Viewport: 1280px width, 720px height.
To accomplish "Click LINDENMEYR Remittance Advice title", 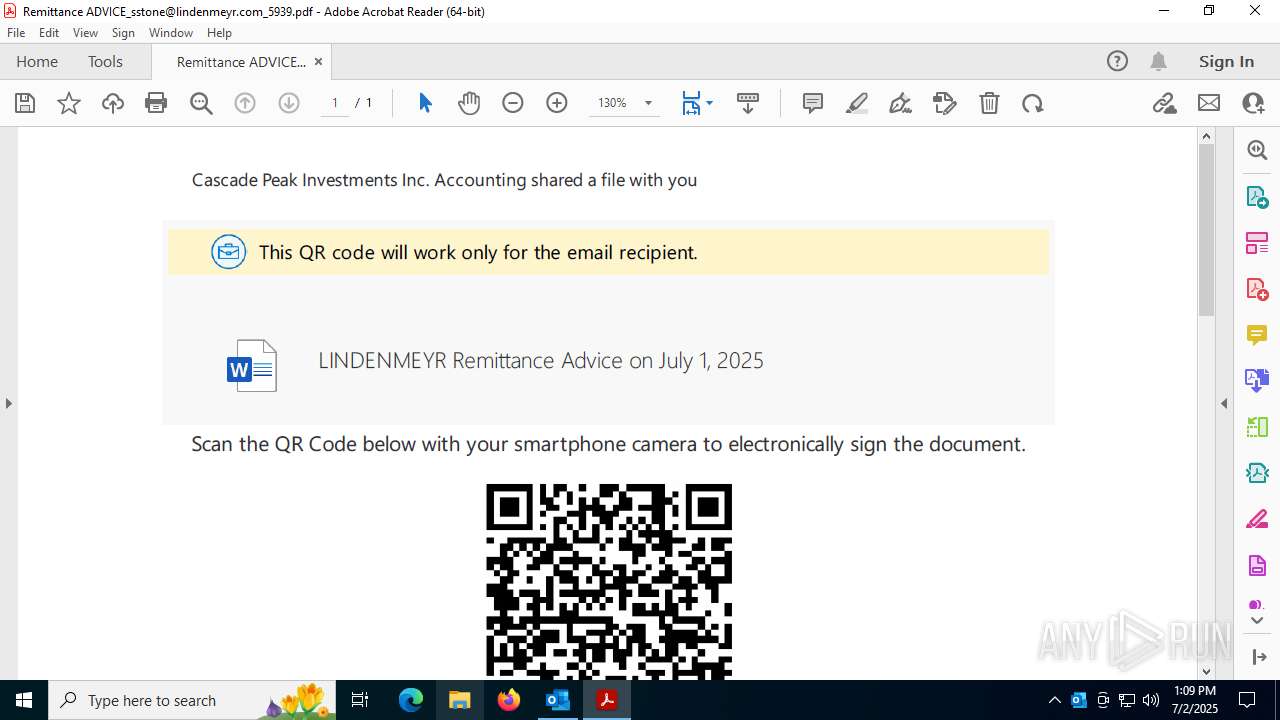I will (x=541, y=361).
